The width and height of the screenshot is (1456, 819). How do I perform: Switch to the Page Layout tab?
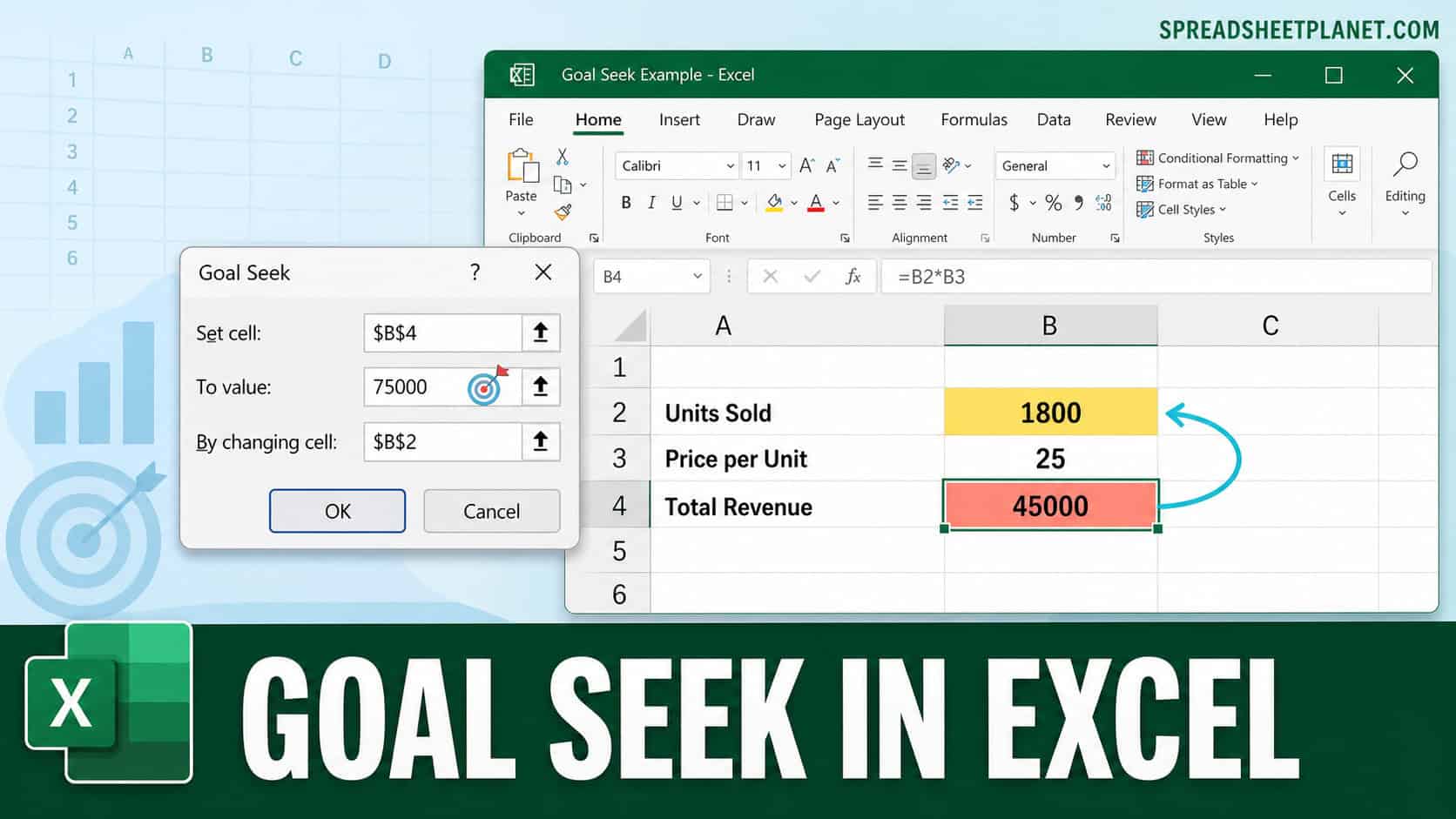[859, 120]
